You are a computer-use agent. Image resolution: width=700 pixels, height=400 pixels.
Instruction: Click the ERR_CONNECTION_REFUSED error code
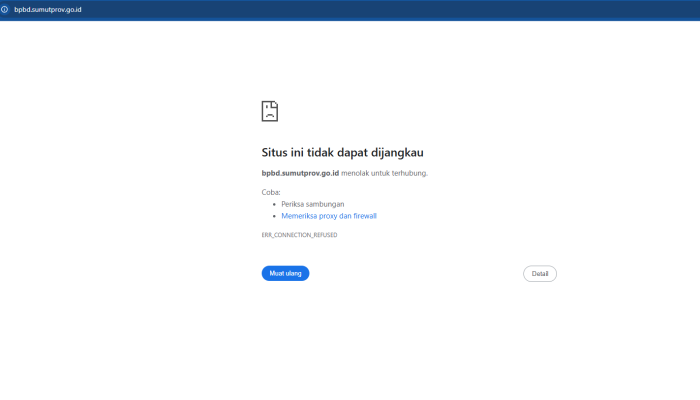300,235
